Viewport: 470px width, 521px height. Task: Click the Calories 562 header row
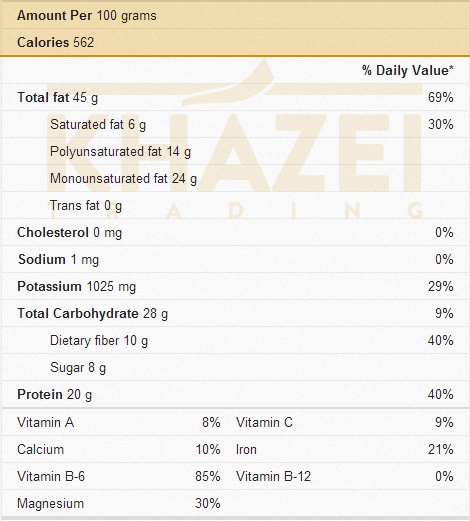click(x=235, y=42)
